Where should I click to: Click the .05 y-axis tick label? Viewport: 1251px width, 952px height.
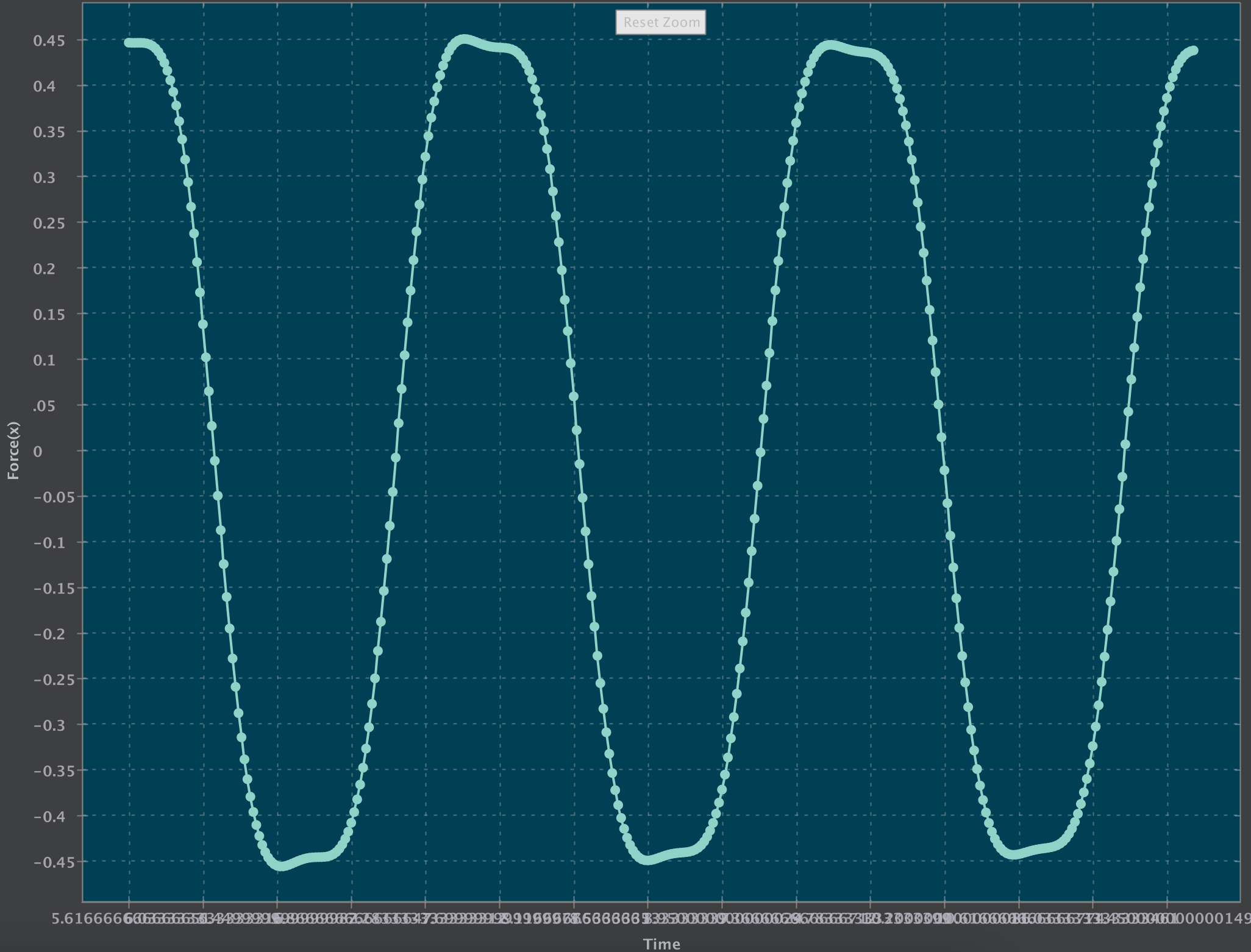tap(45, 406)
